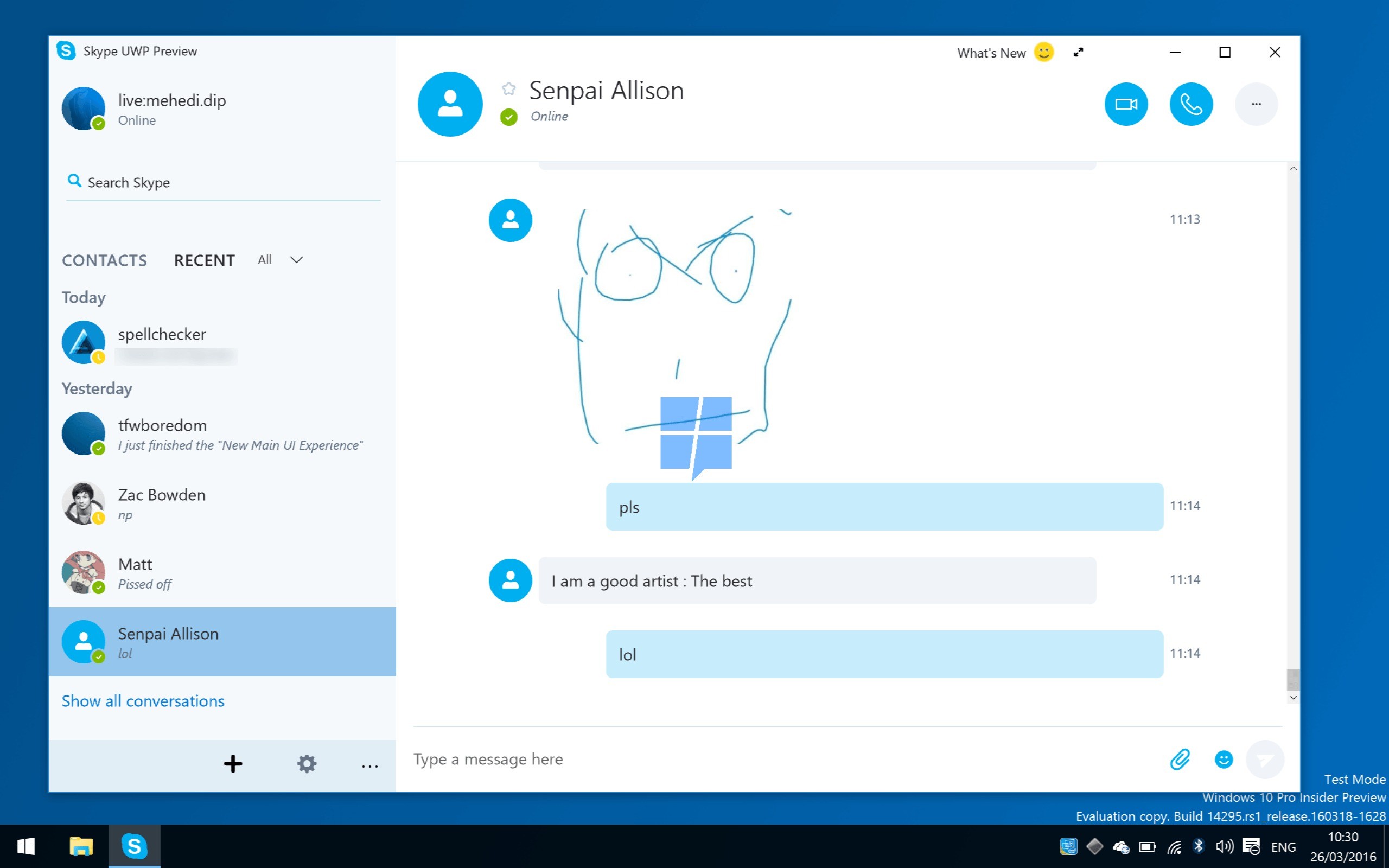Image resolution: width=1389 pixels, height=868 pixels.
Task: Open the more options button in chat header
Action: 1256,104
